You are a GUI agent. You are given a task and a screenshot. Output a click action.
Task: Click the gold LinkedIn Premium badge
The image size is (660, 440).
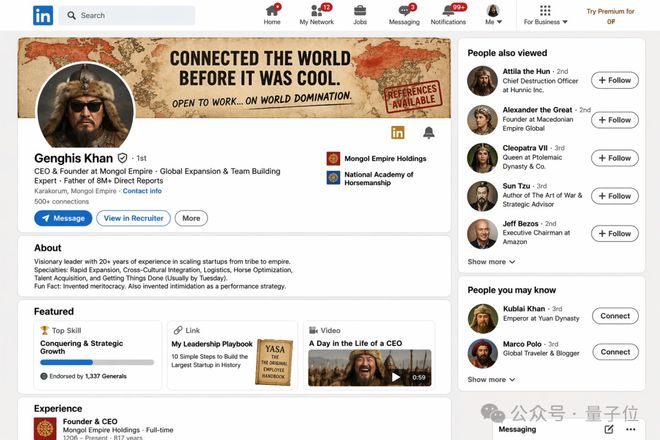pyautogui.click(x=397, y=132)
